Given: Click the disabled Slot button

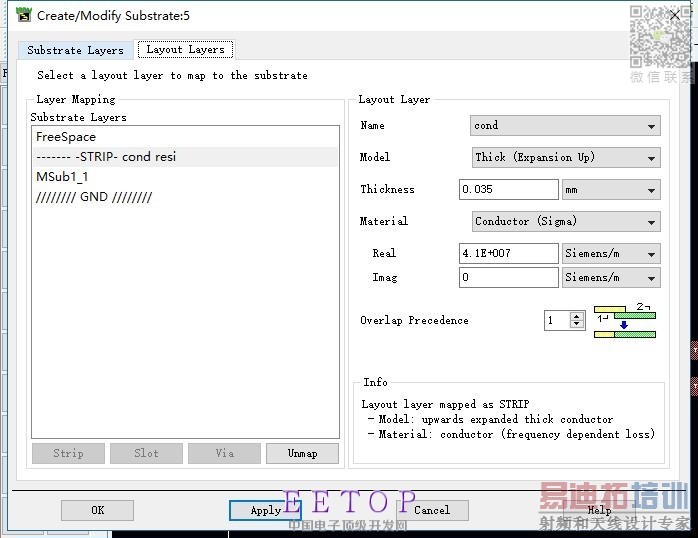Looking at the screenshot, I should click(x=146, y=453).
